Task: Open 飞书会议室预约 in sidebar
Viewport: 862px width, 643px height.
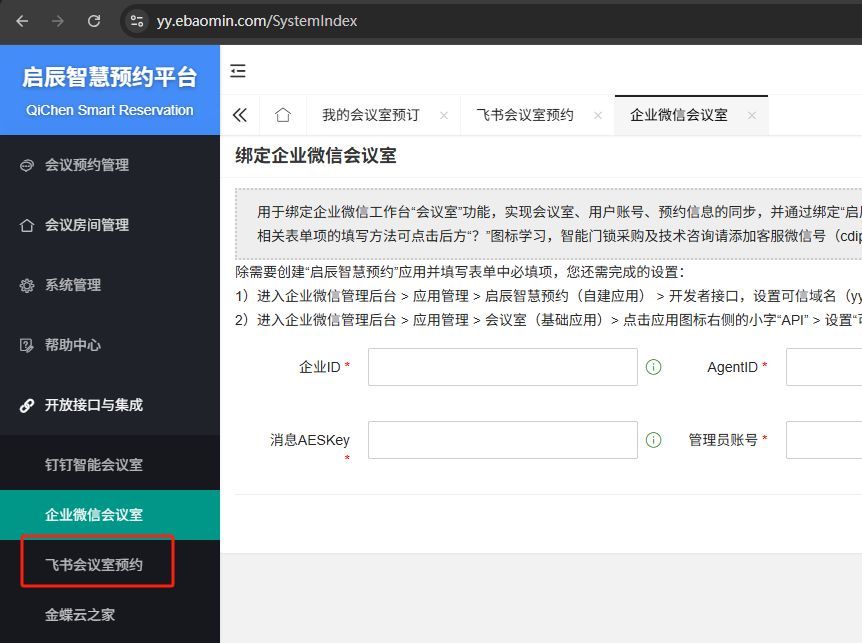Action: [x=94, y=565]
